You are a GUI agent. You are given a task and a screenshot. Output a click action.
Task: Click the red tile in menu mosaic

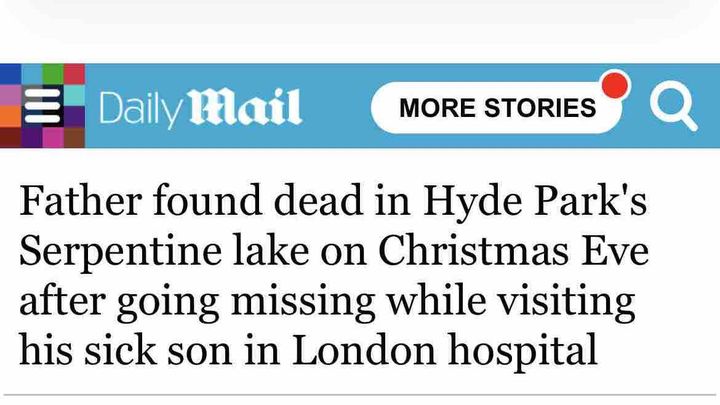[x=72, y=74]
